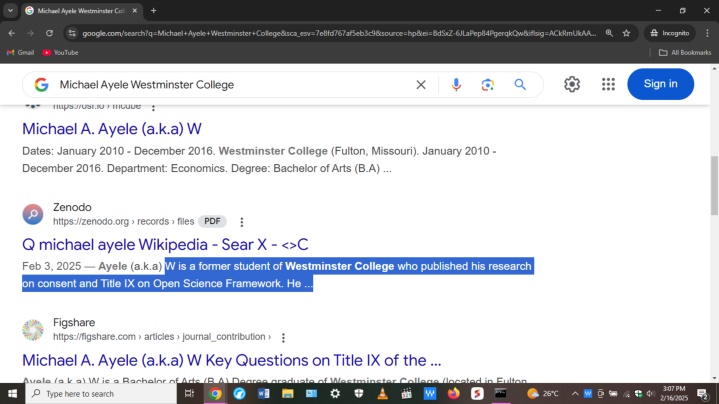The width and height of the screenshot is (719, 404).
Task: Click the Windows taskbar search box
Action: point(101,393)
